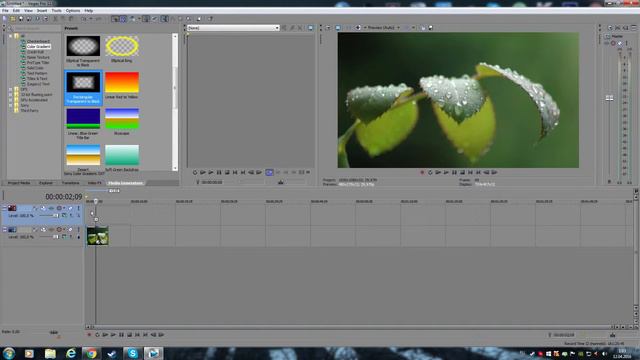Toggle Enable Snapping toolbar button
This screenshot has height=360, width=640.
pos(116,19)
